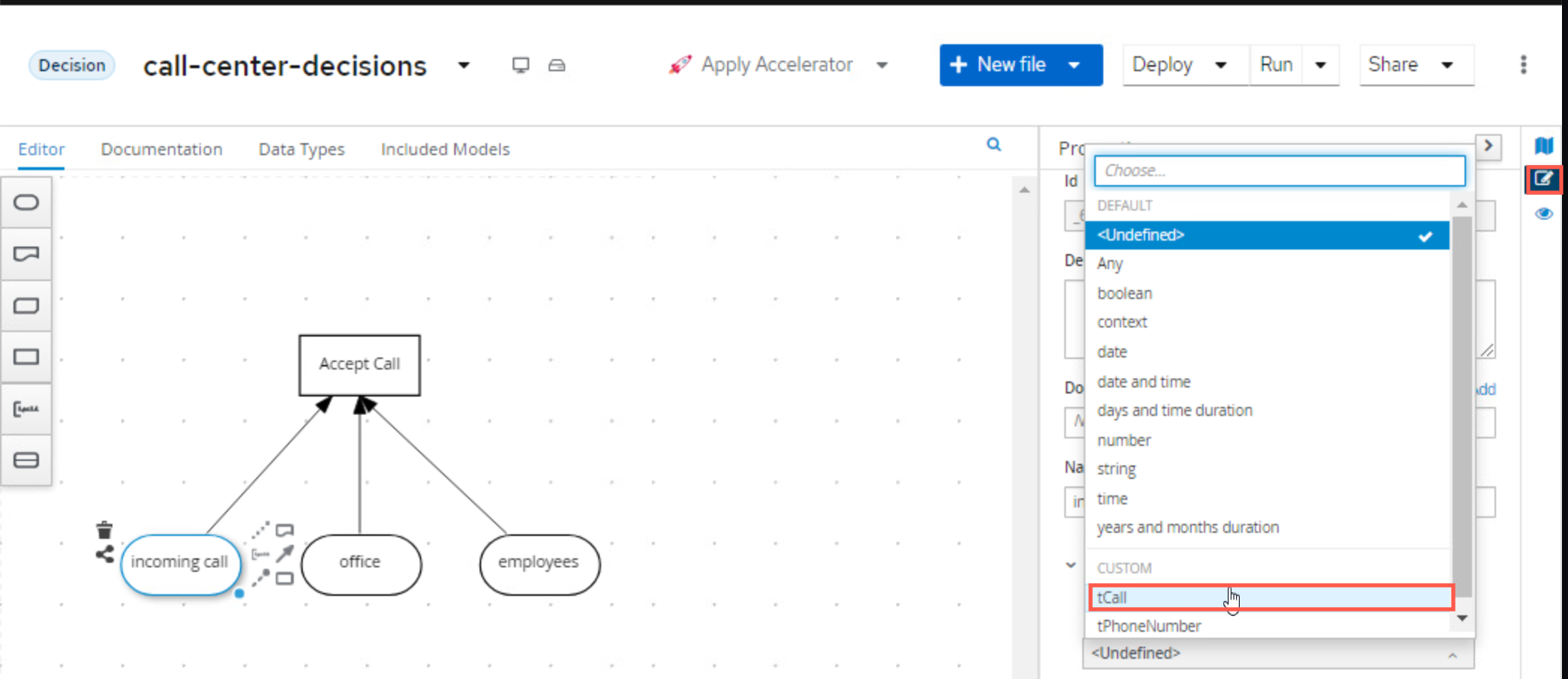Toggle the preview eye icon in right sidebar
Screen dimensions: 1568x679
(1543, 214)
